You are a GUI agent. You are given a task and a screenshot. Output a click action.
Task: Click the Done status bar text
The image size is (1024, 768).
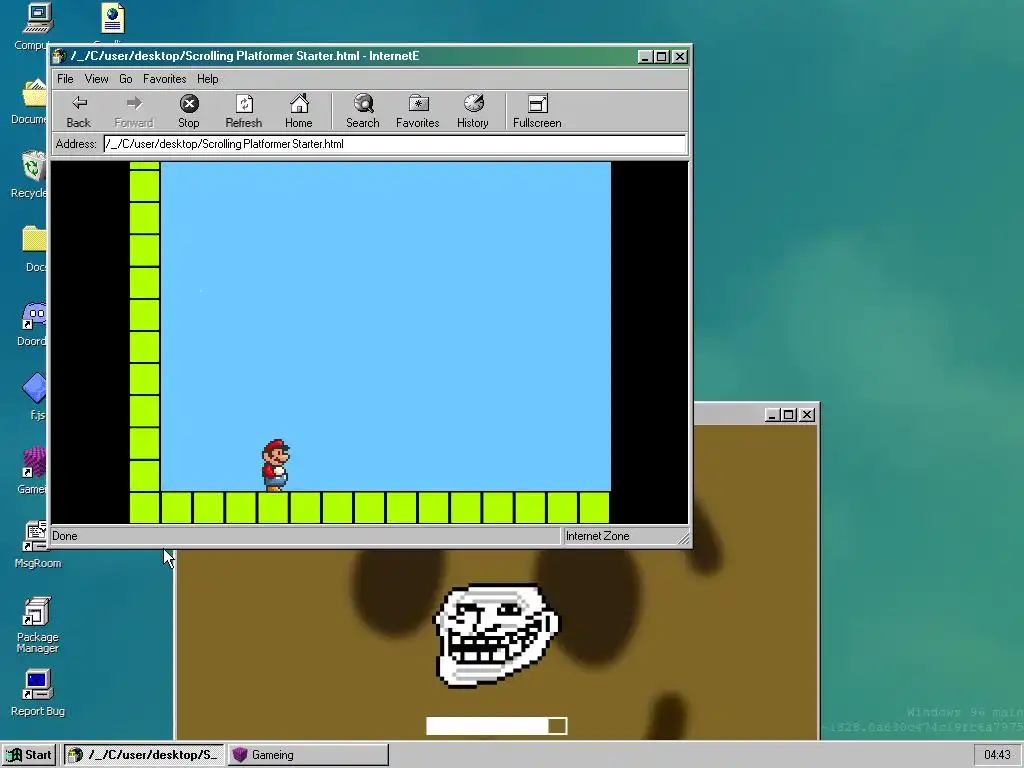[65, 536]
